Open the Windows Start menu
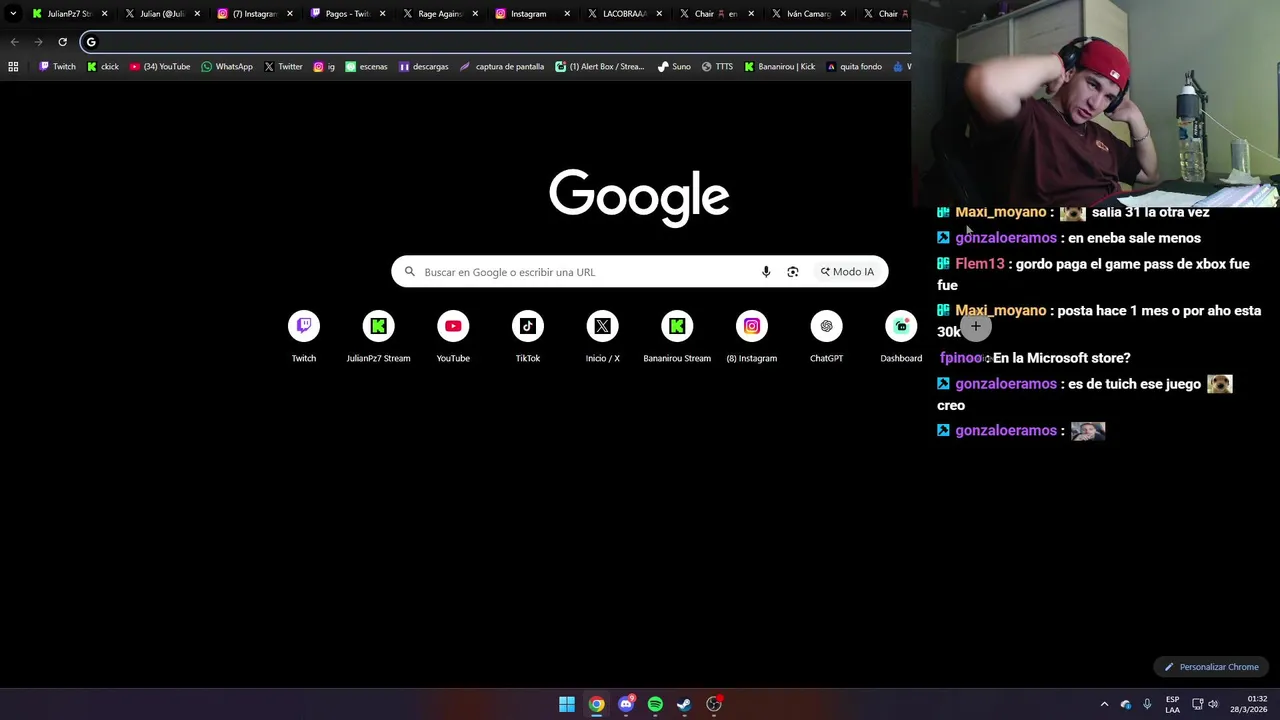This screenshot has height=720, width=1280. tap(567, 704)
